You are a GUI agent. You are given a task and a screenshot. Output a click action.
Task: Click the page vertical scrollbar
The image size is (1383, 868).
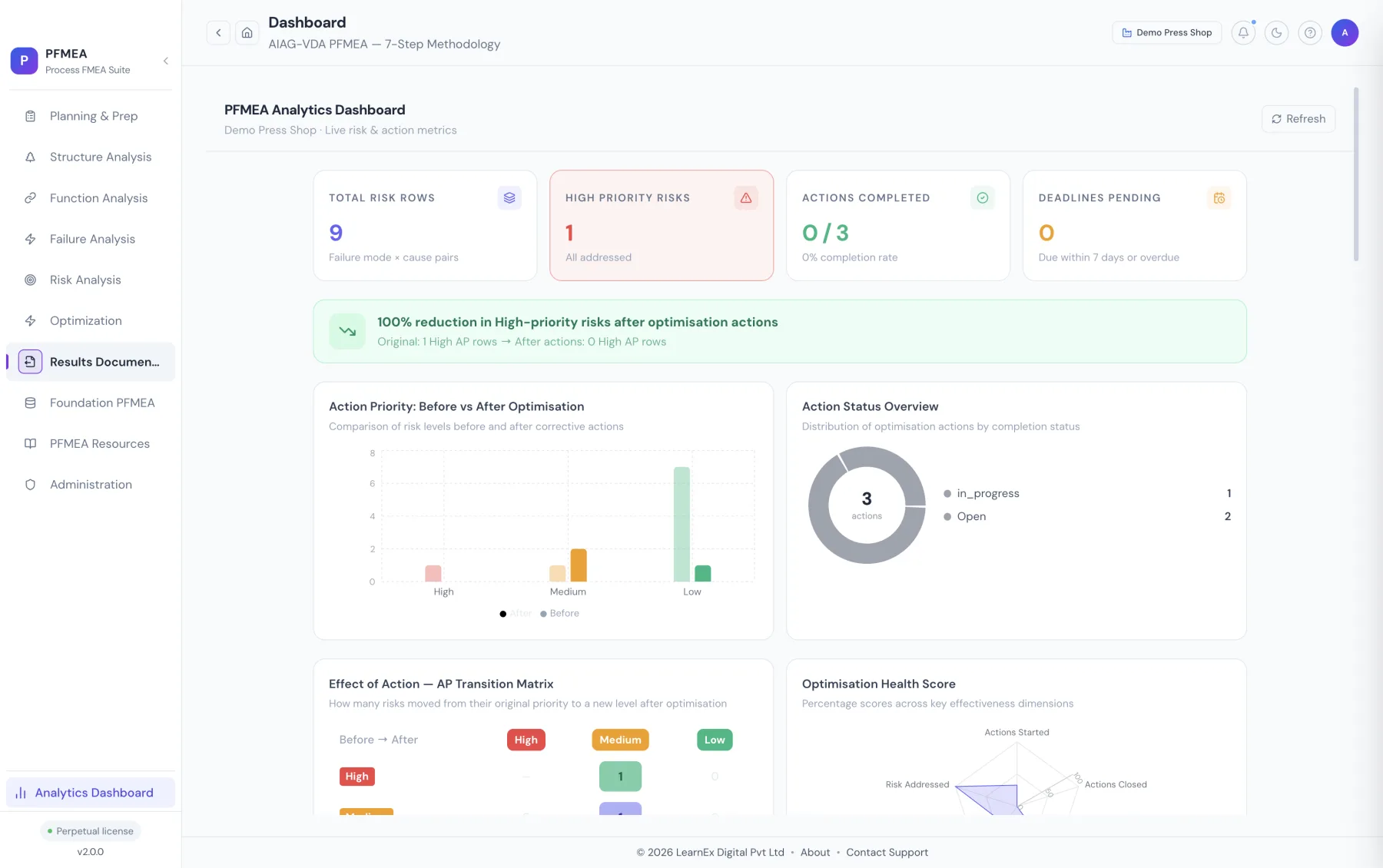pyautogui.click(x=1356, y=174)
